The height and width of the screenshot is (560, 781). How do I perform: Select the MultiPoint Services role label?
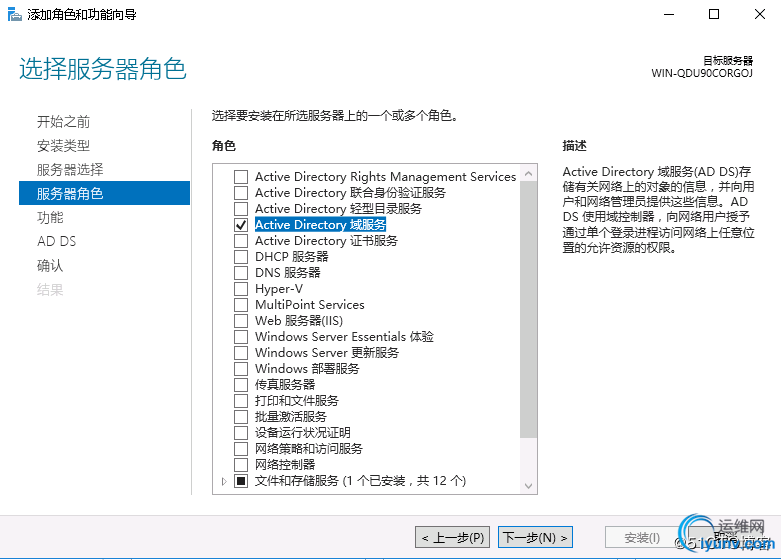tap(309, 304)
